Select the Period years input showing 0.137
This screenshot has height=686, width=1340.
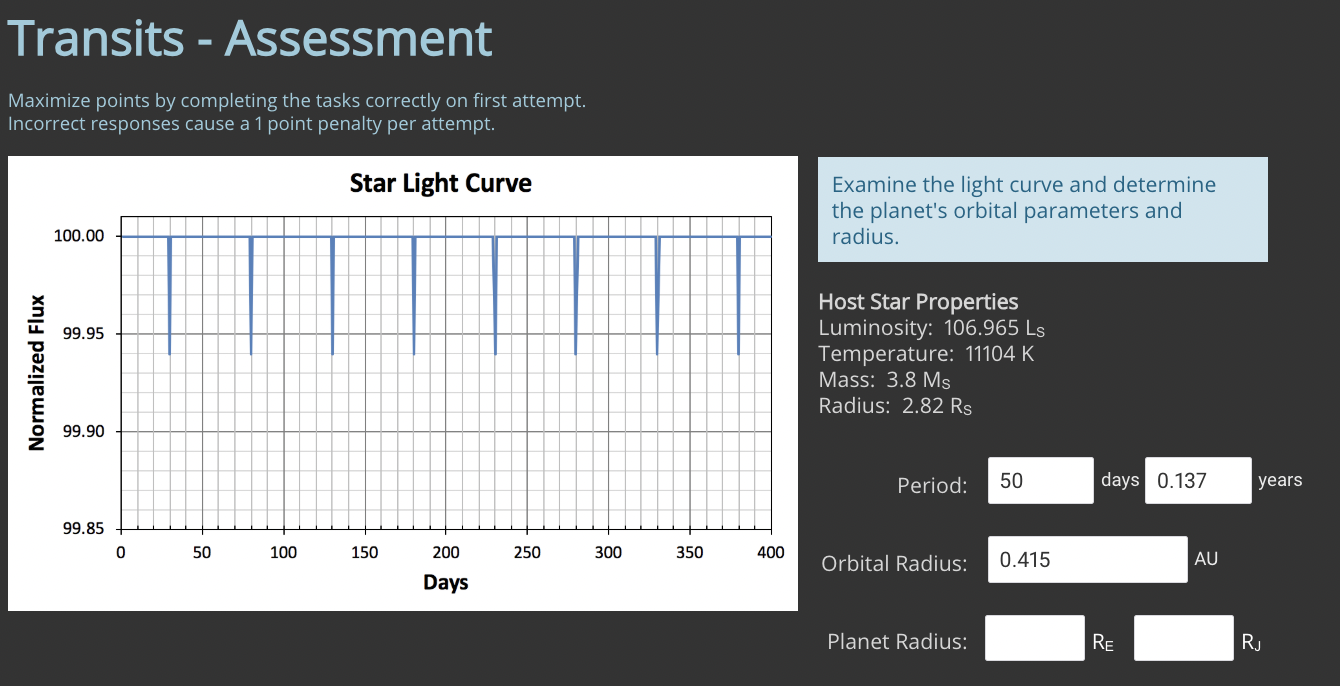[x=1198, y=480]
